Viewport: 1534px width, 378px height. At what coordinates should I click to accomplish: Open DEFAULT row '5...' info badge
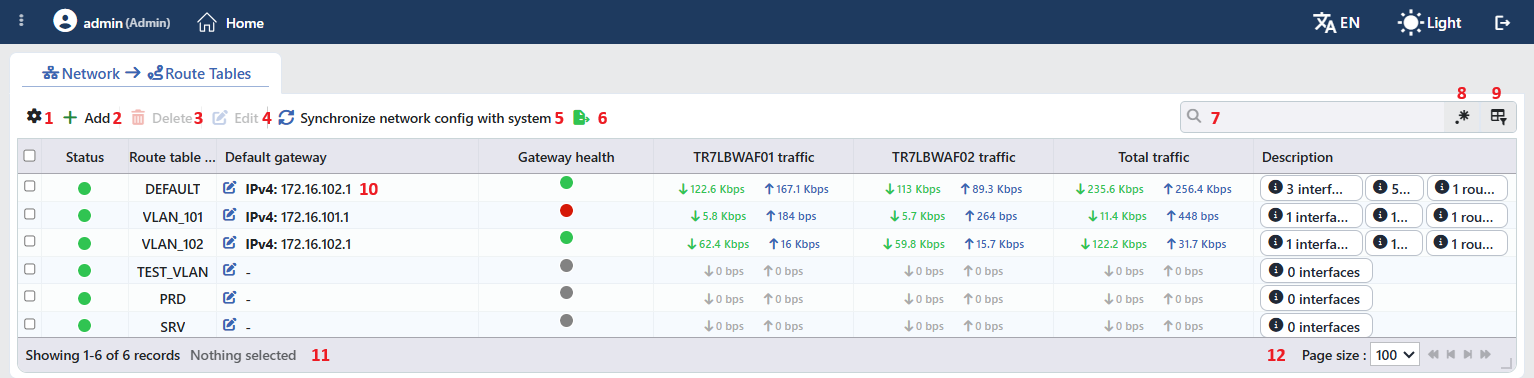click(x=1395, y=188)
